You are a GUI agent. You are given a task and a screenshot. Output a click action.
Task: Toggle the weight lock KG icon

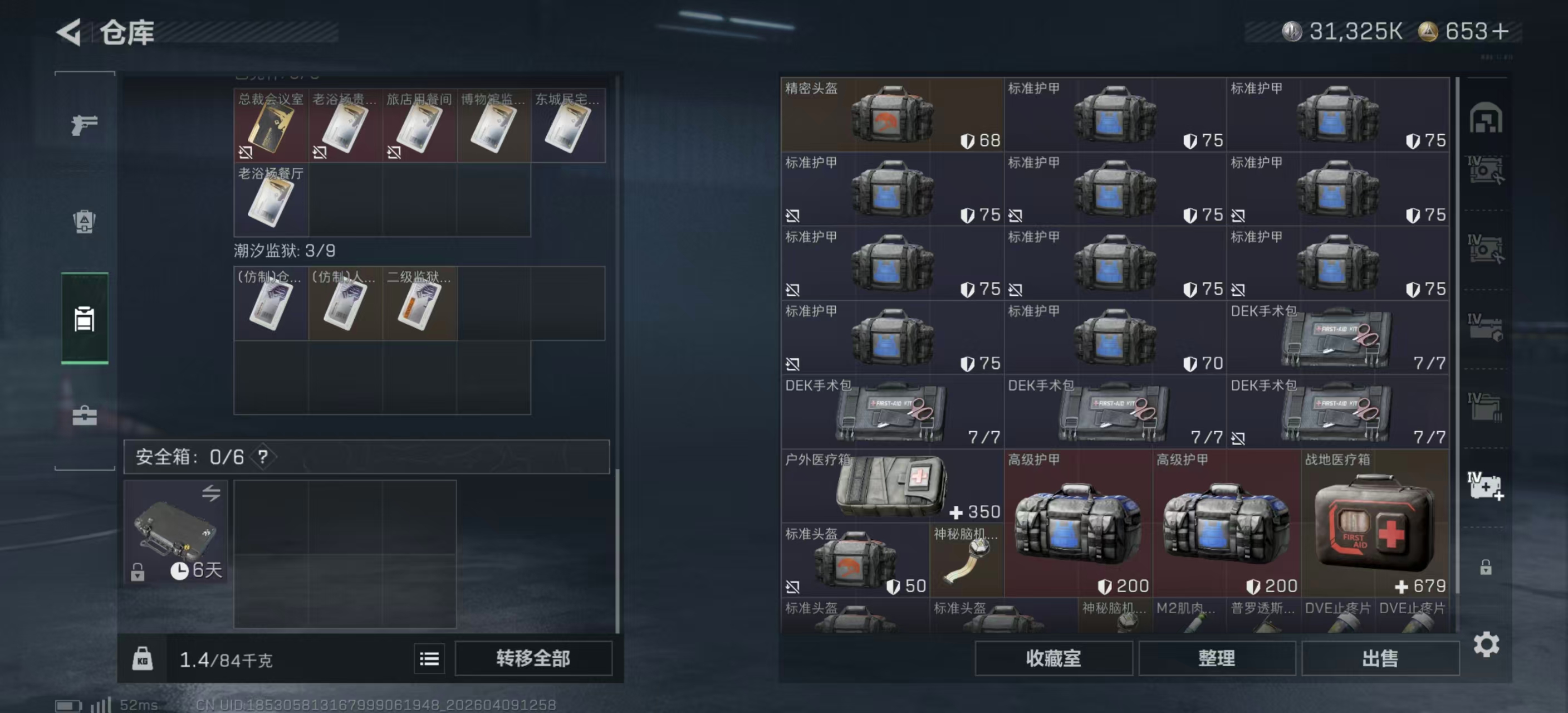143,659
